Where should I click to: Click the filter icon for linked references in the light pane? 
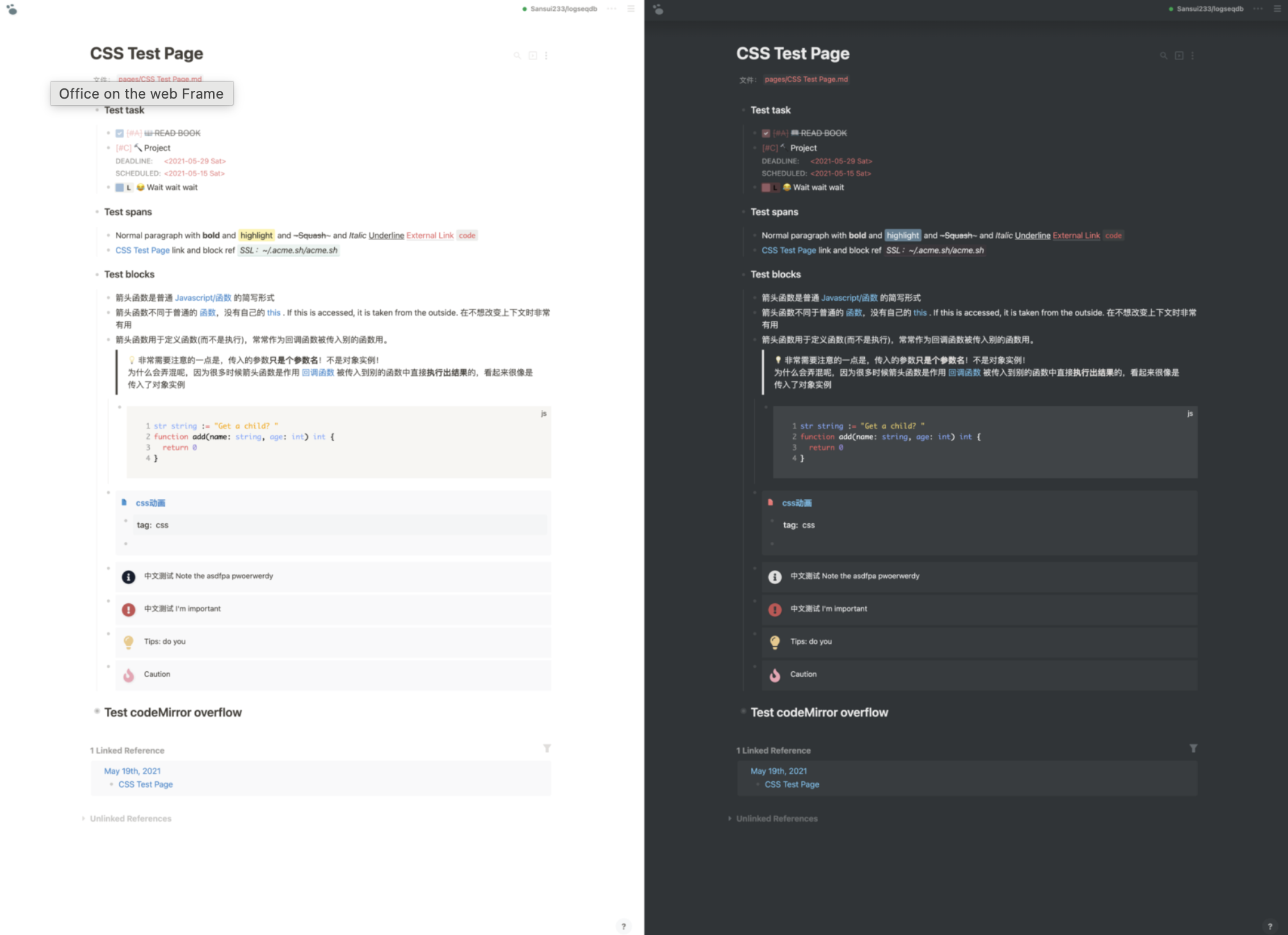[547, 748]
